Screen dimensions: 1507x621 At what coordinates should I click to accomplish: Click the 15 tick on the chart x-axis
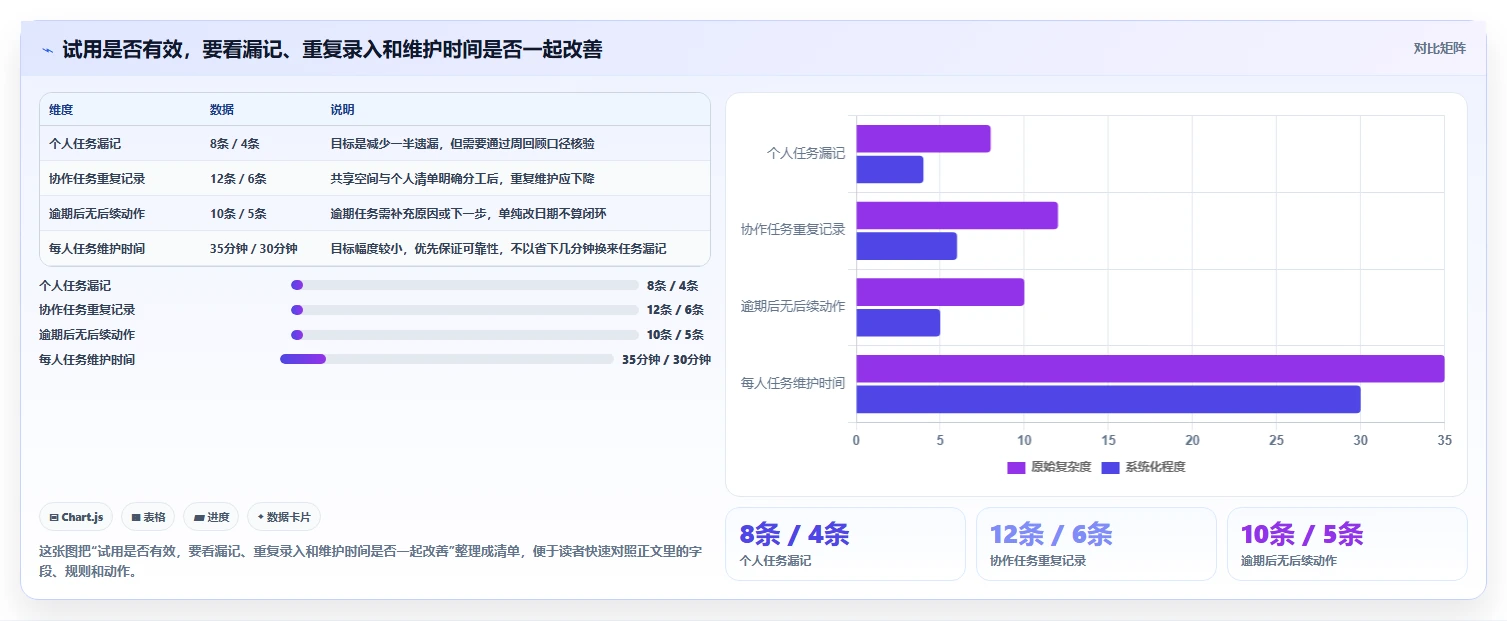[x=1108, y=440]
